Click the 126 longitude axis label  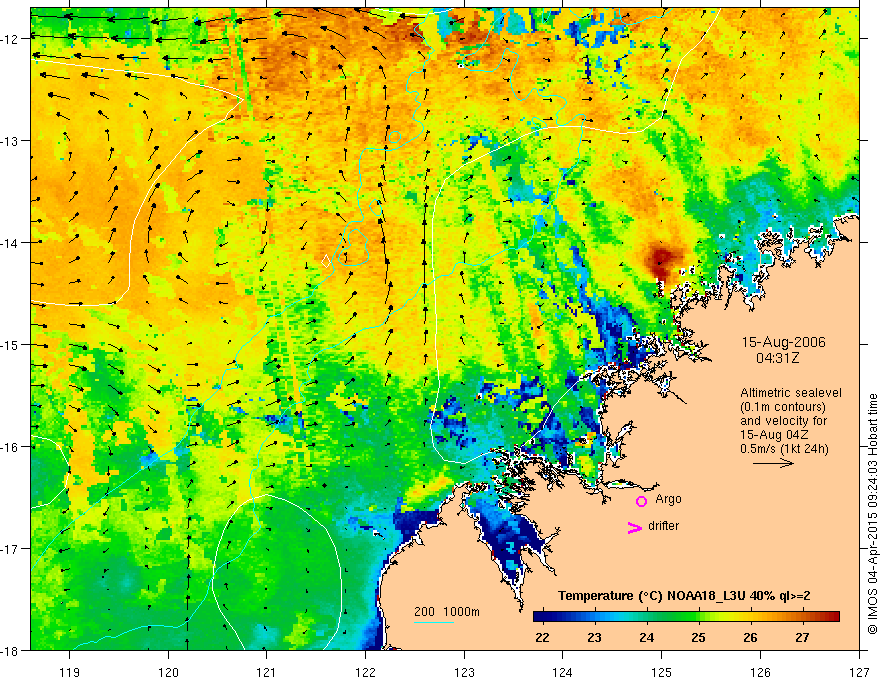pos(760,672)
